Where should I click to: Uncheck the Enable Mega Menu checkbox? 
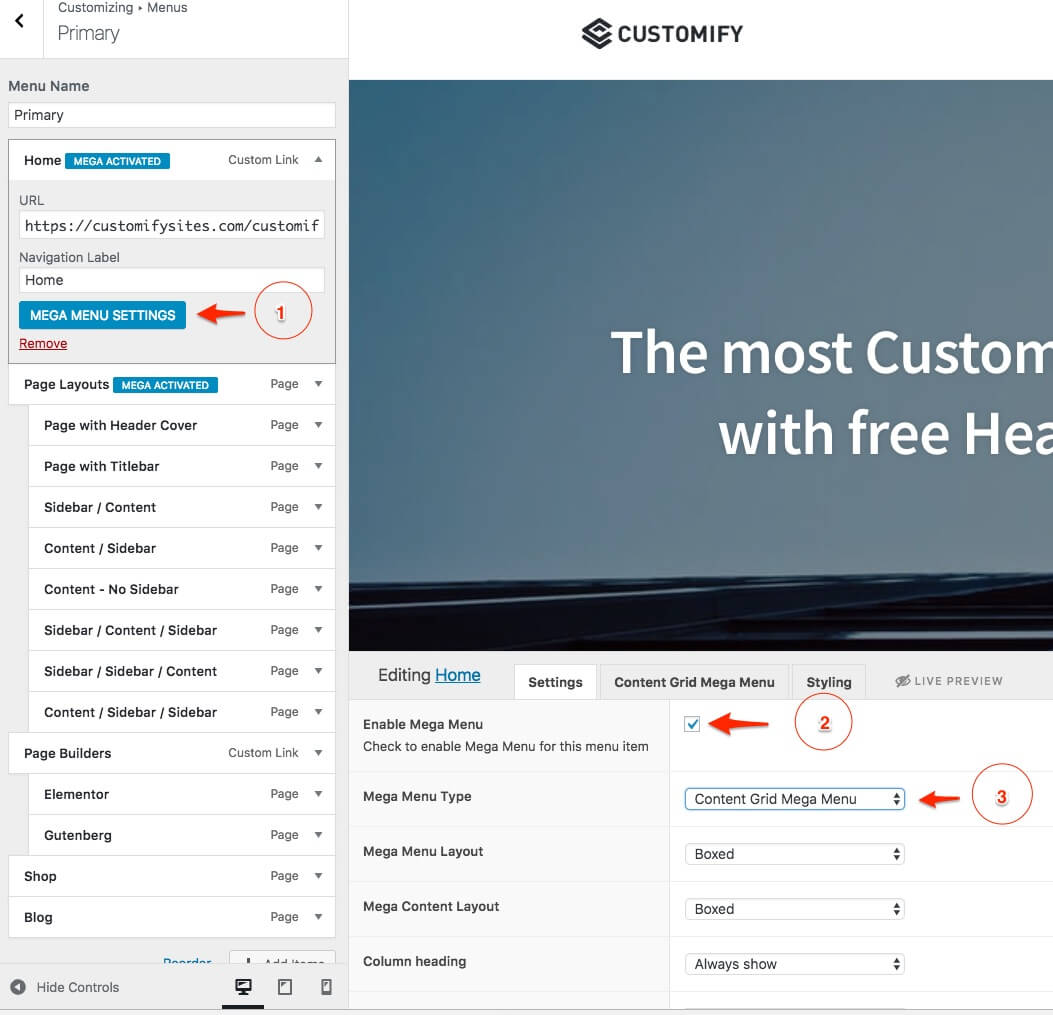(x=692, y=723)
